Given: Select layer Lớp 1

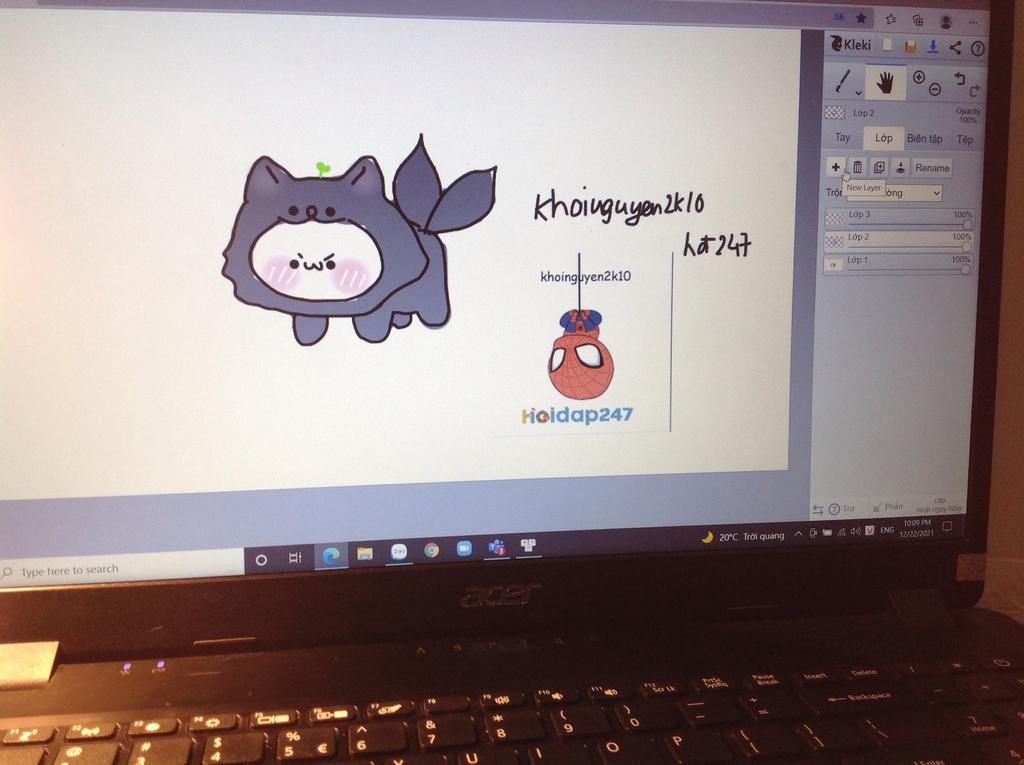Looking at the screenshot, I should [x=897, y=263].
